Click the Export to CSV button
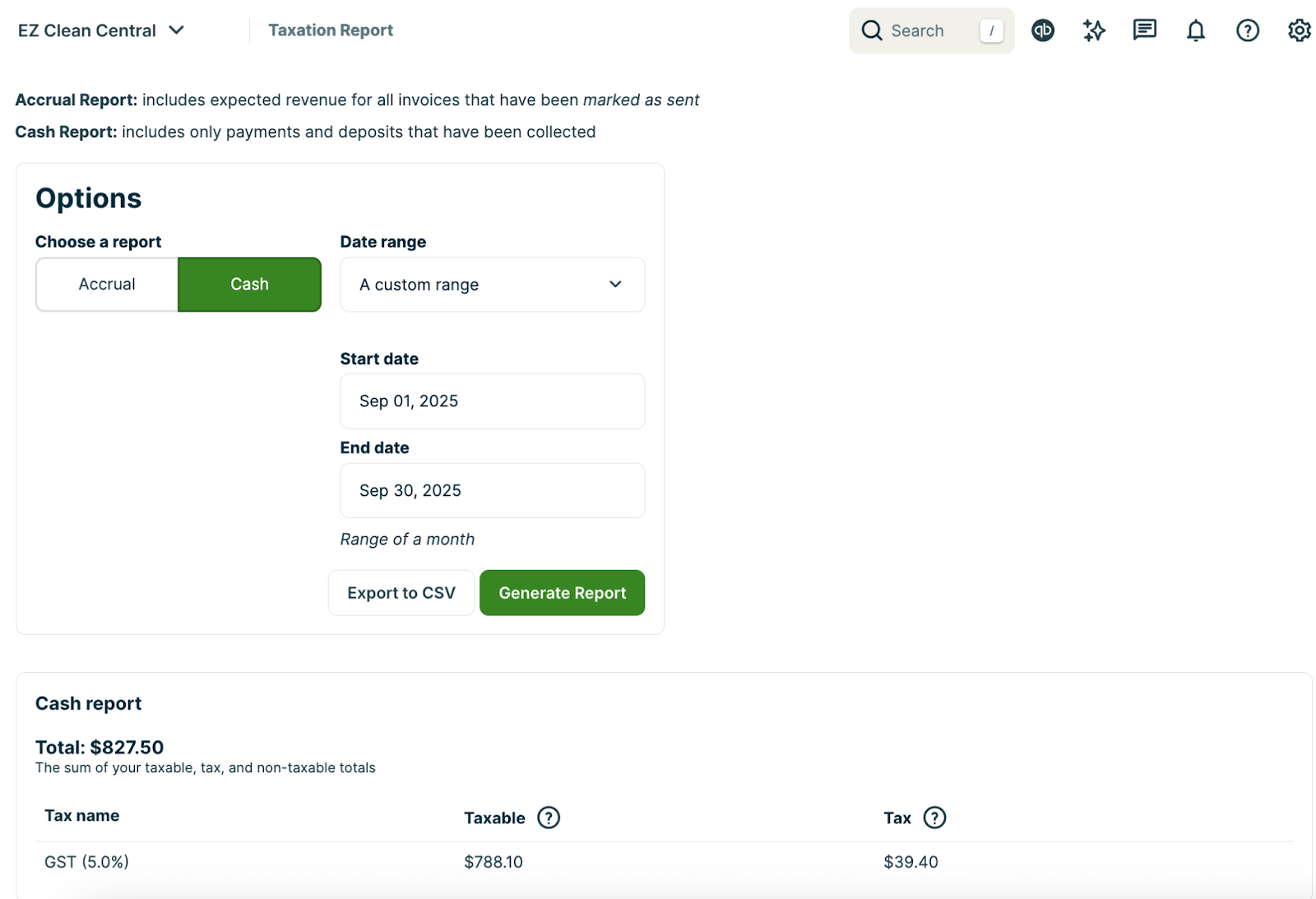 tap(401, 592)
